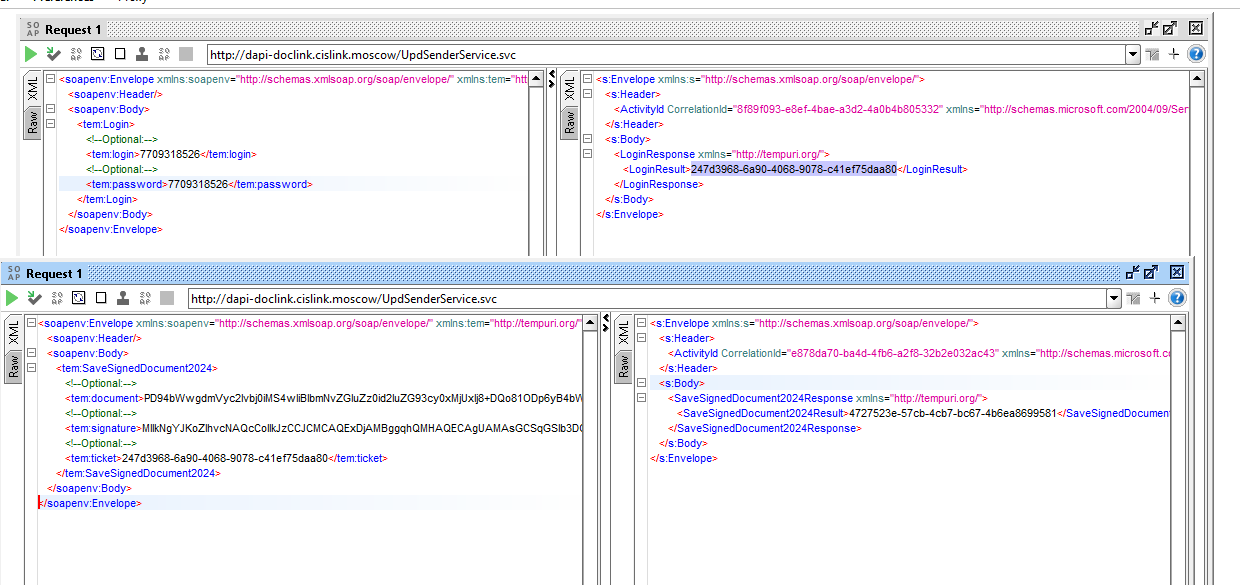Add SaveSignedDocument2024 request to TestCase
The height and width of the screenshot is (585, 1240).
[34, 298]
